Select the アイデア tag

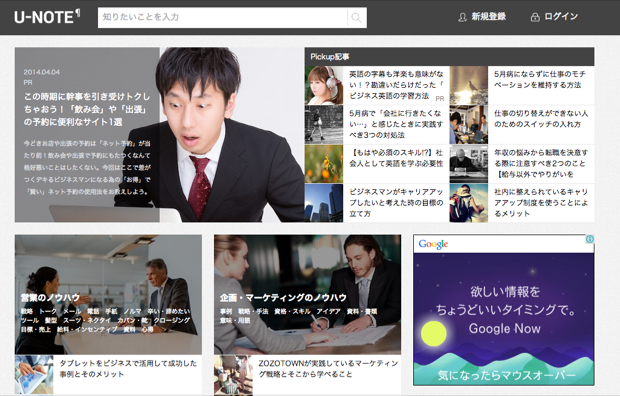click(328, 311)
